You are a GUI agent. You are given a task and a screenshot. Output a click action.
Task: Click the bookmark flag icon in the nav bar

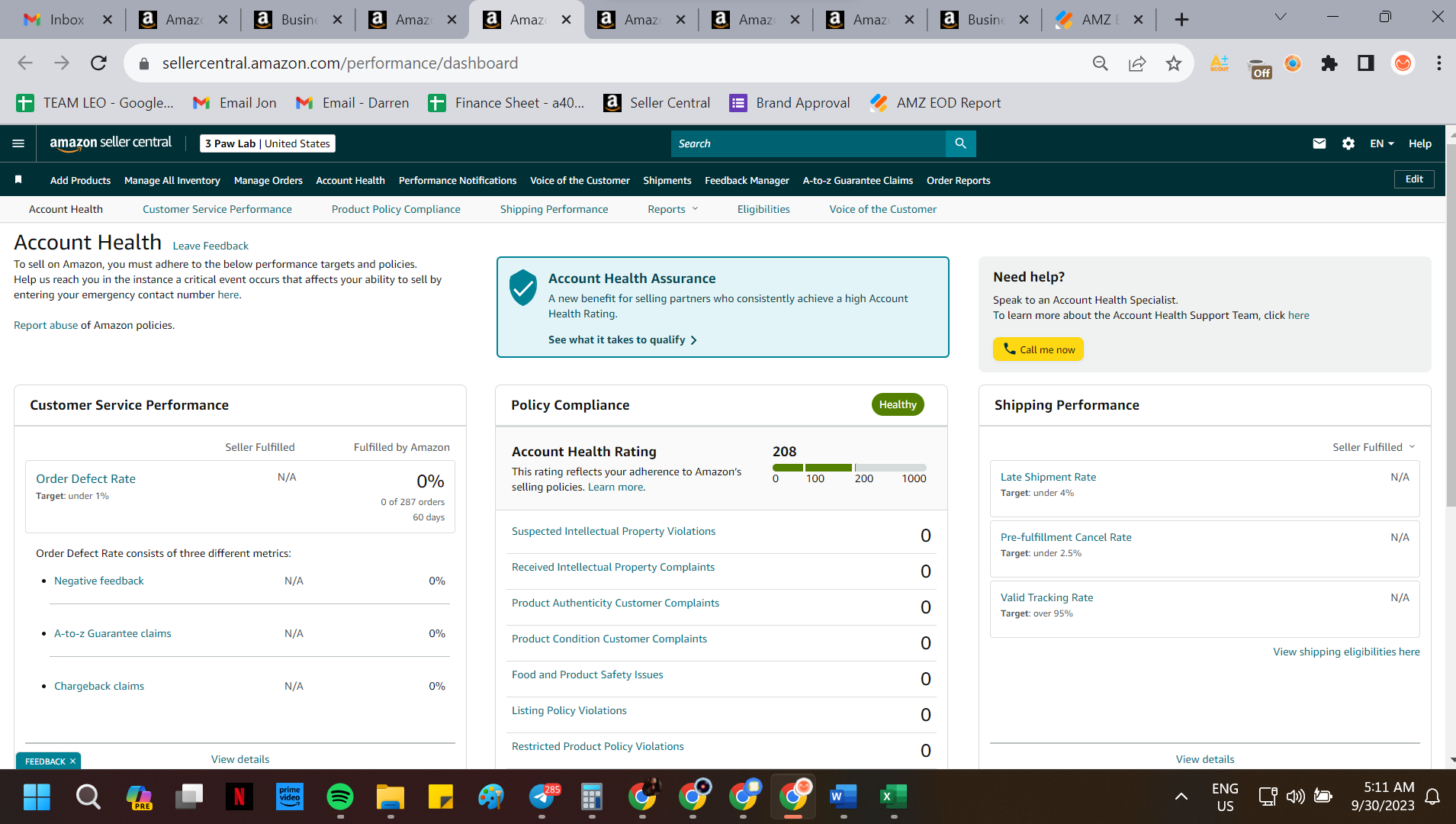18,179
